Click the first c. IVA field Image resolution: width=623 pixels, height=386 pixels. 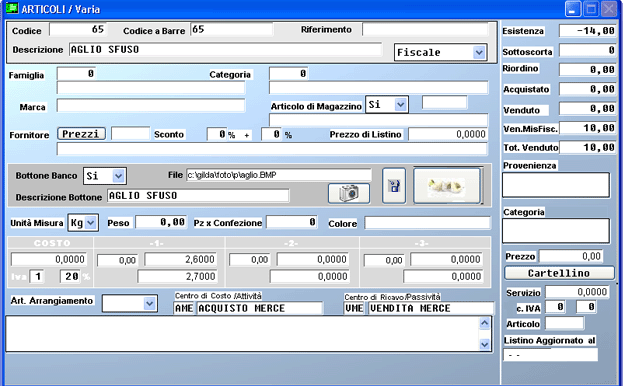pyautogui.click(x=555, y=307)
